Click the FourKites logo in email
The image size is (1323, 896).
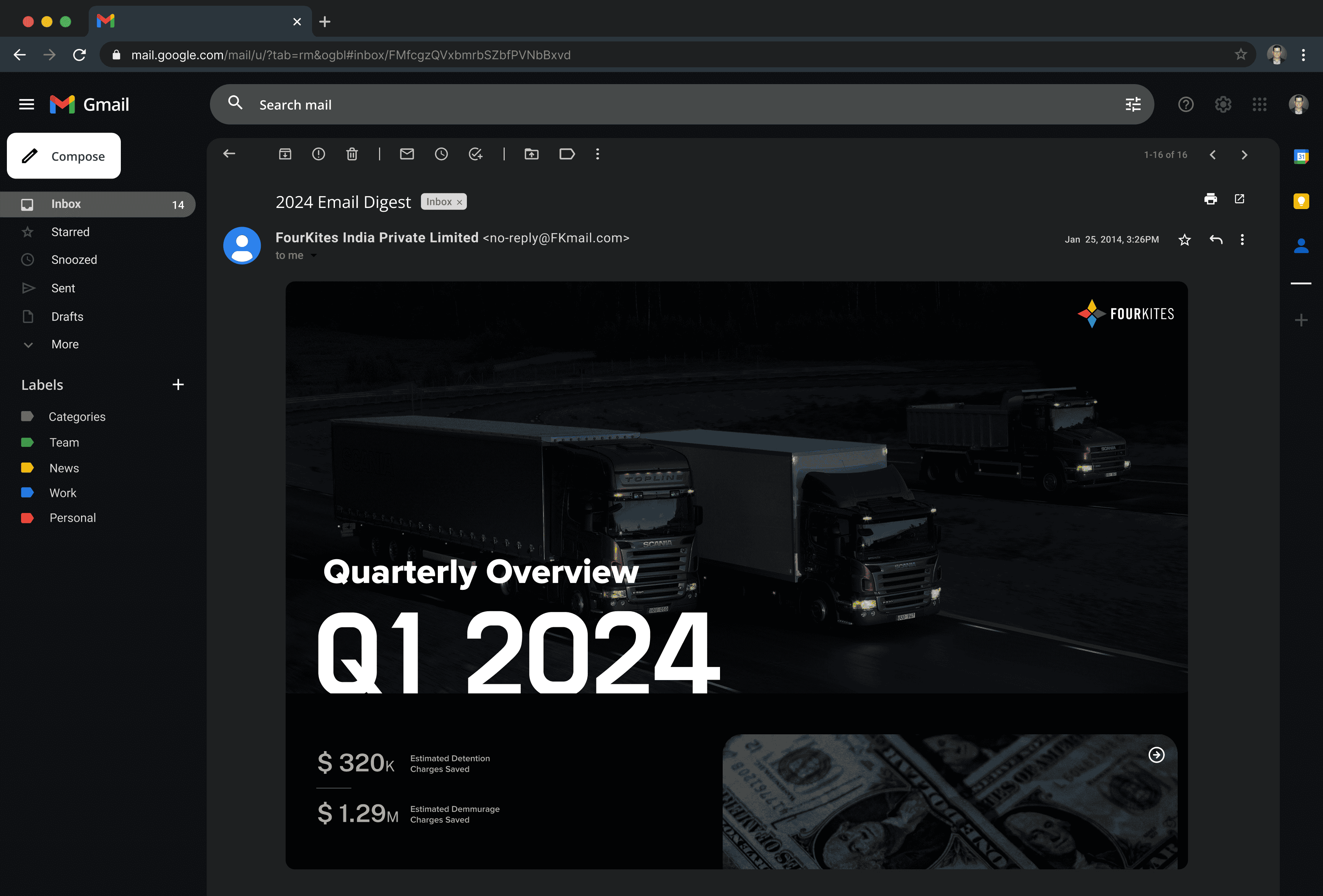pos(1125,314)
